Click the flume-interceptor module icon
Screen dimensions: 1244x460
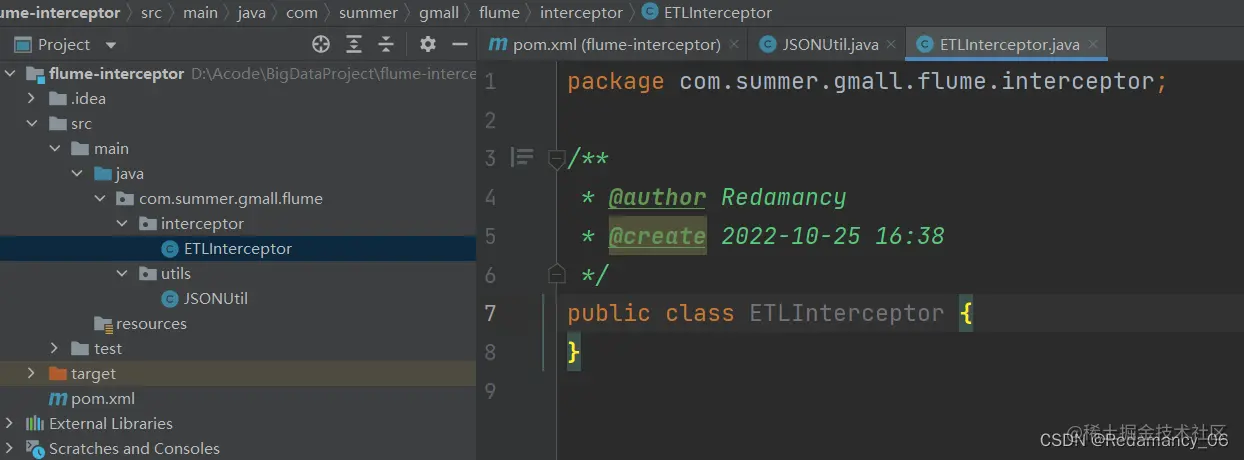click(35, 73)
